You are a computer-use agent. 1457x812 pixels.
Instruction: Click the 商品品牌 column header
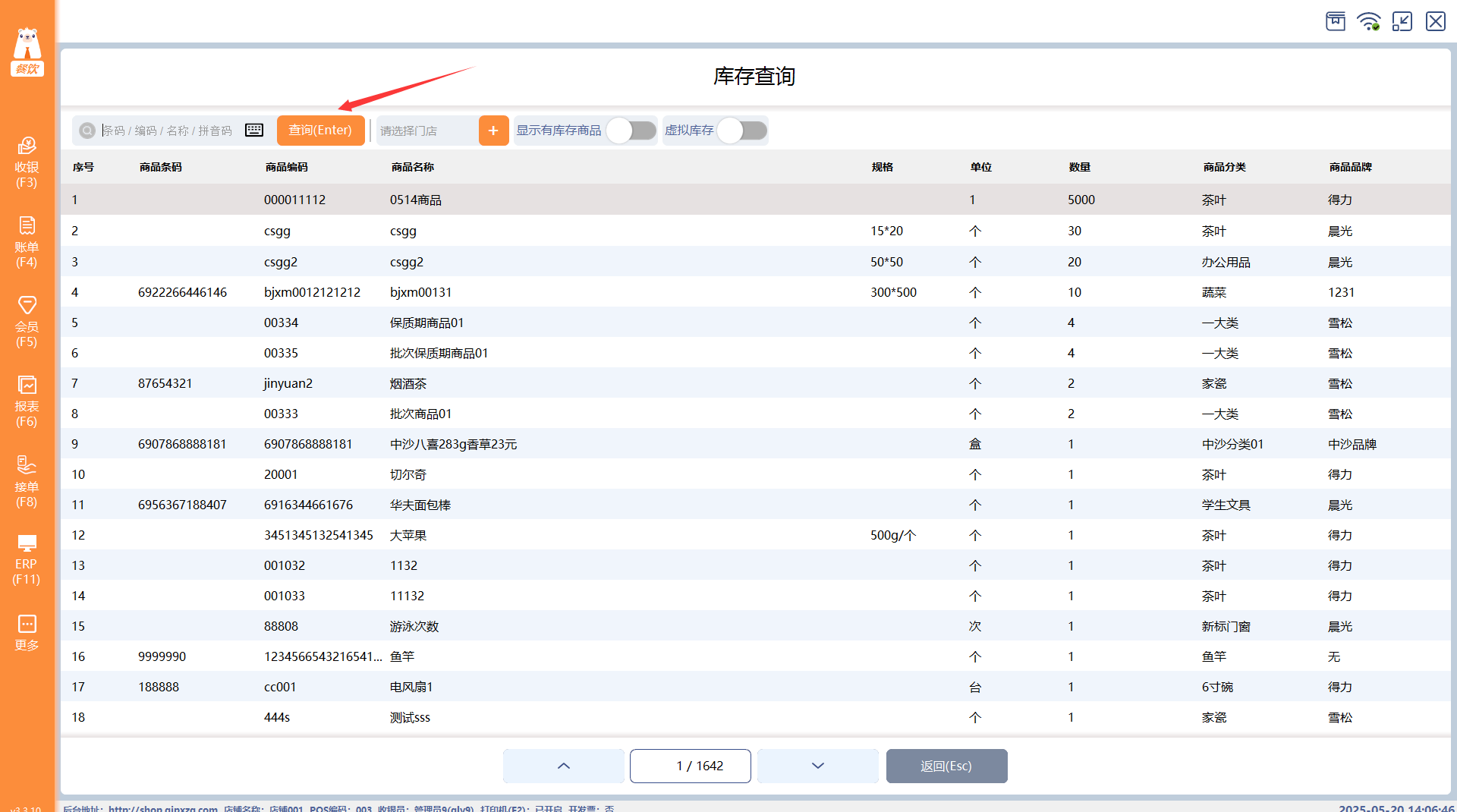tap(1351, 167)
